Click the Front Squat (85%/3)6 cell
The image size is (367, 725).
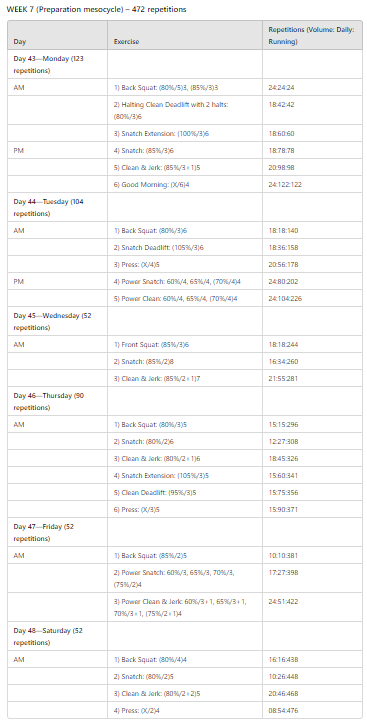(185, 344)
